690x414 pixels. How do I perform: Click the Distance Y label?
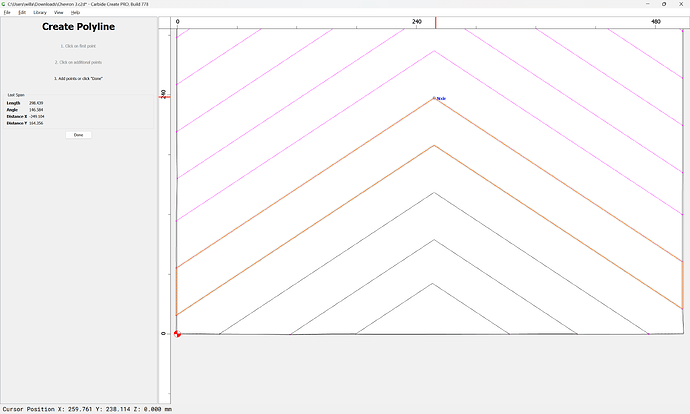click(17, 123)
